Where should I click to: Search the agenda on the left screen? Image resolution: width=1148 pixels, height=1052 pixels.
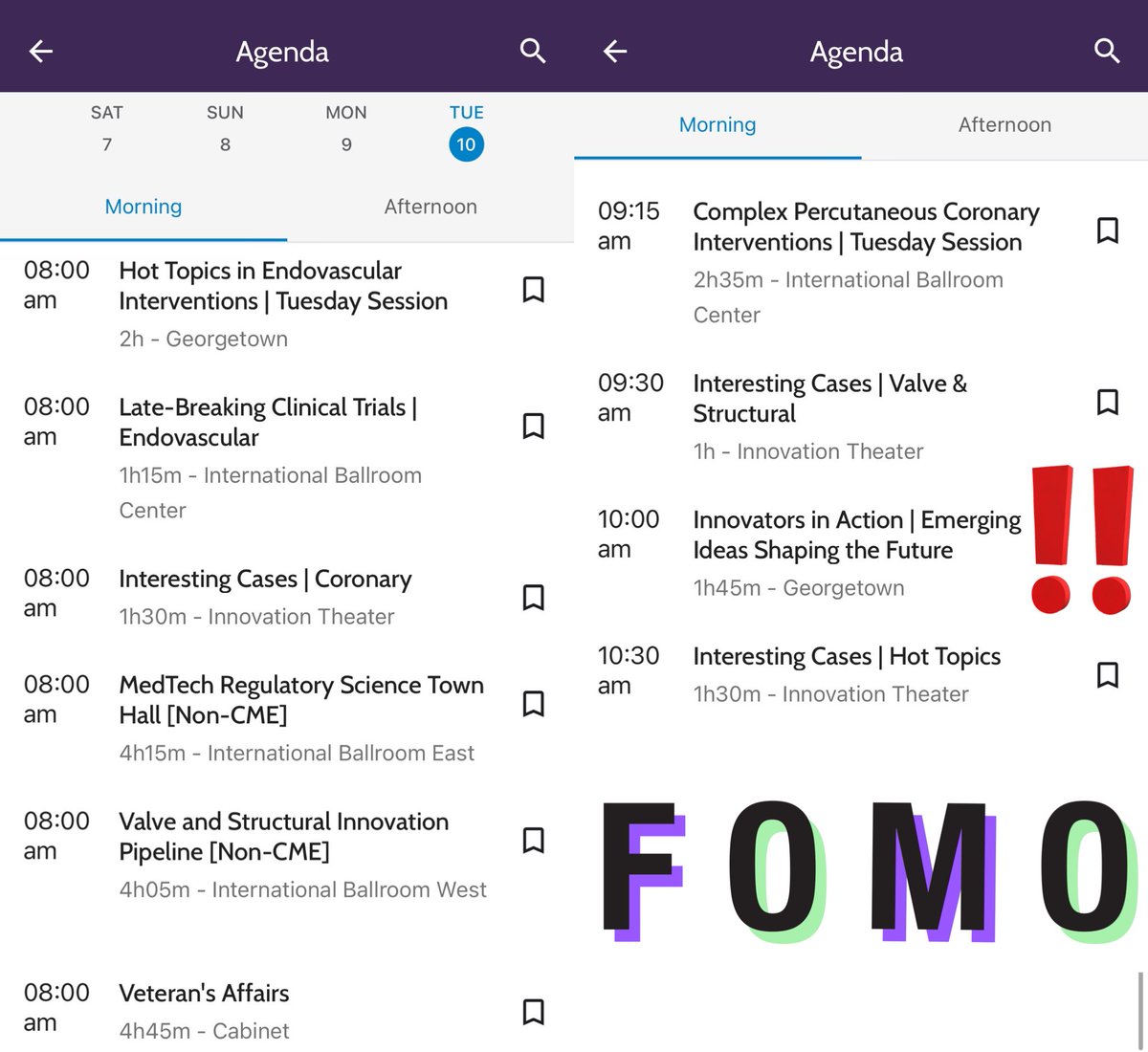pyautogui.click(x=533, y=52)
